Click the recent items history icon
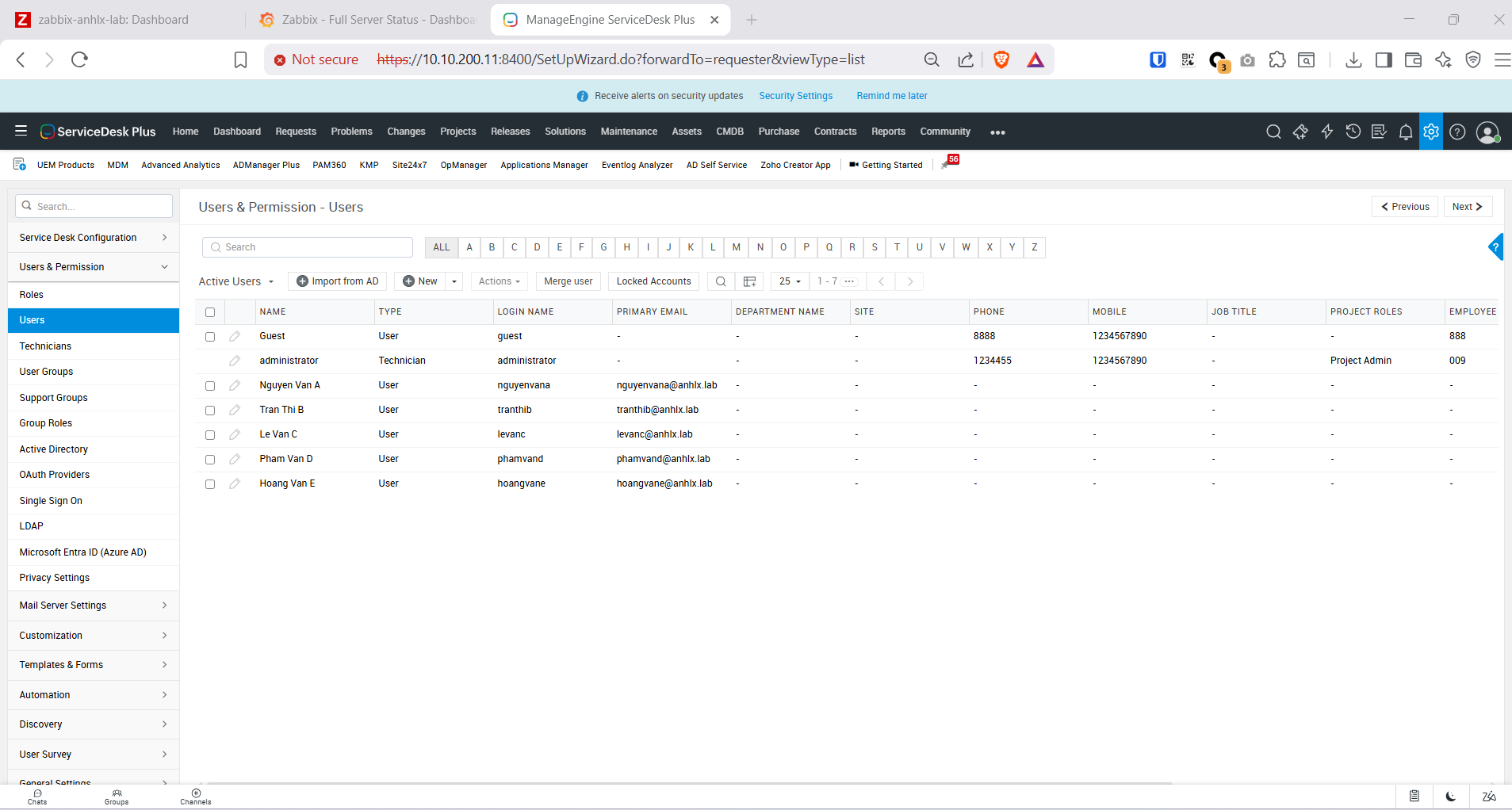1512x810 pixels. pyautogui.click(x=1353, y=132)
